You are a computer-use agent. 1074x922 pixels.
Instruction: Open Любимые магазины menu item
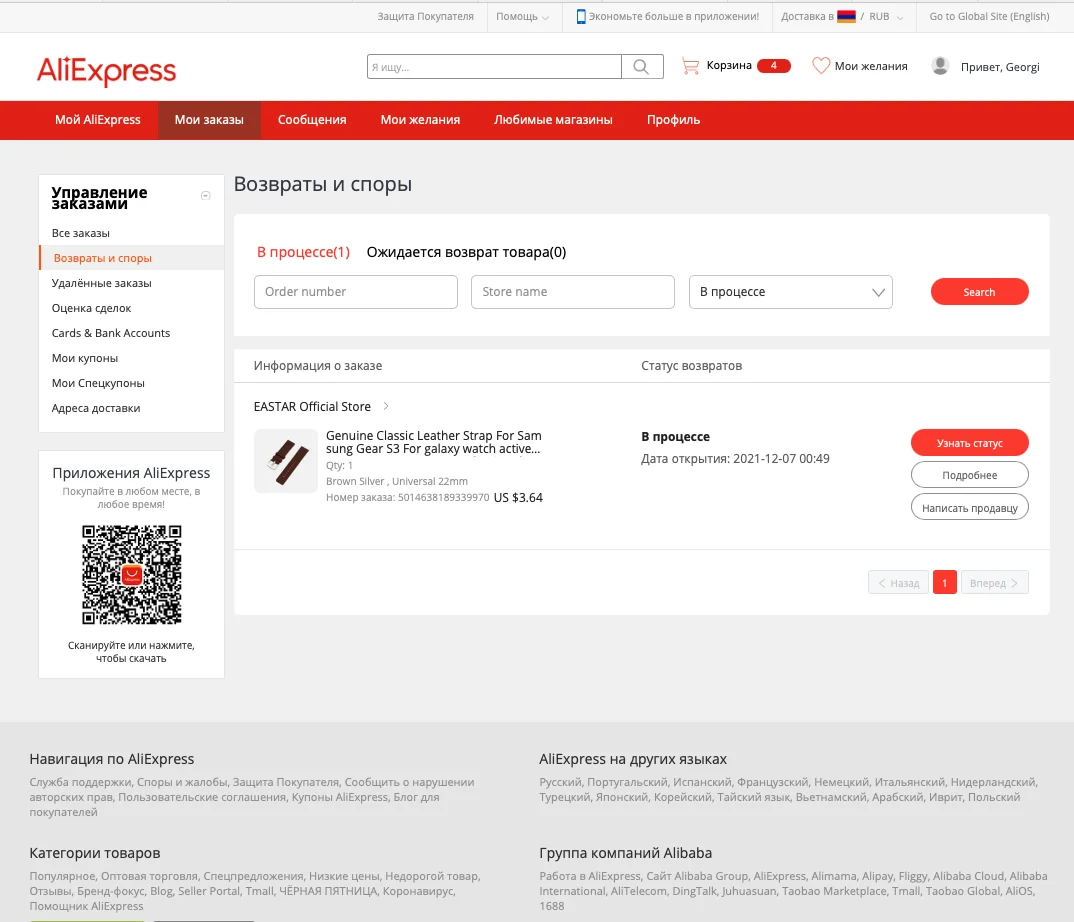click(553, 120)
